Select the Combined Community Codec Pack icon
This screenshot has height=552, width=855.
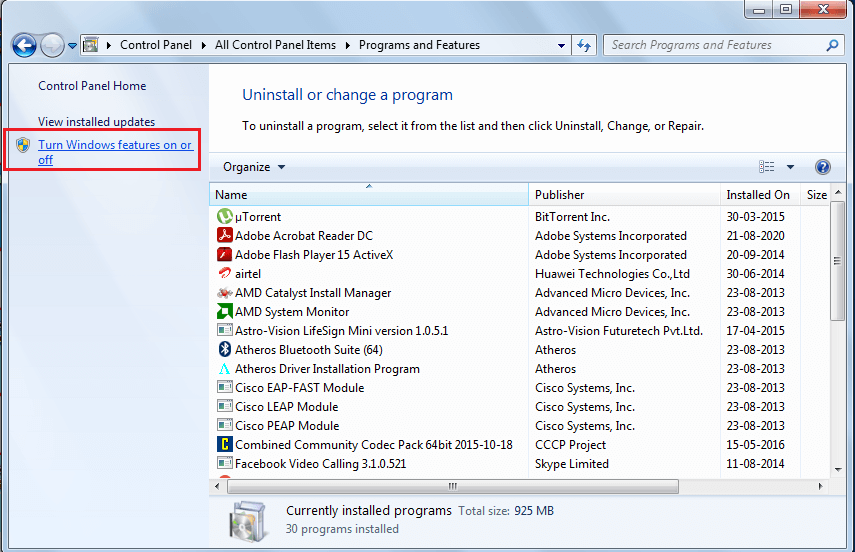point(225,445)
